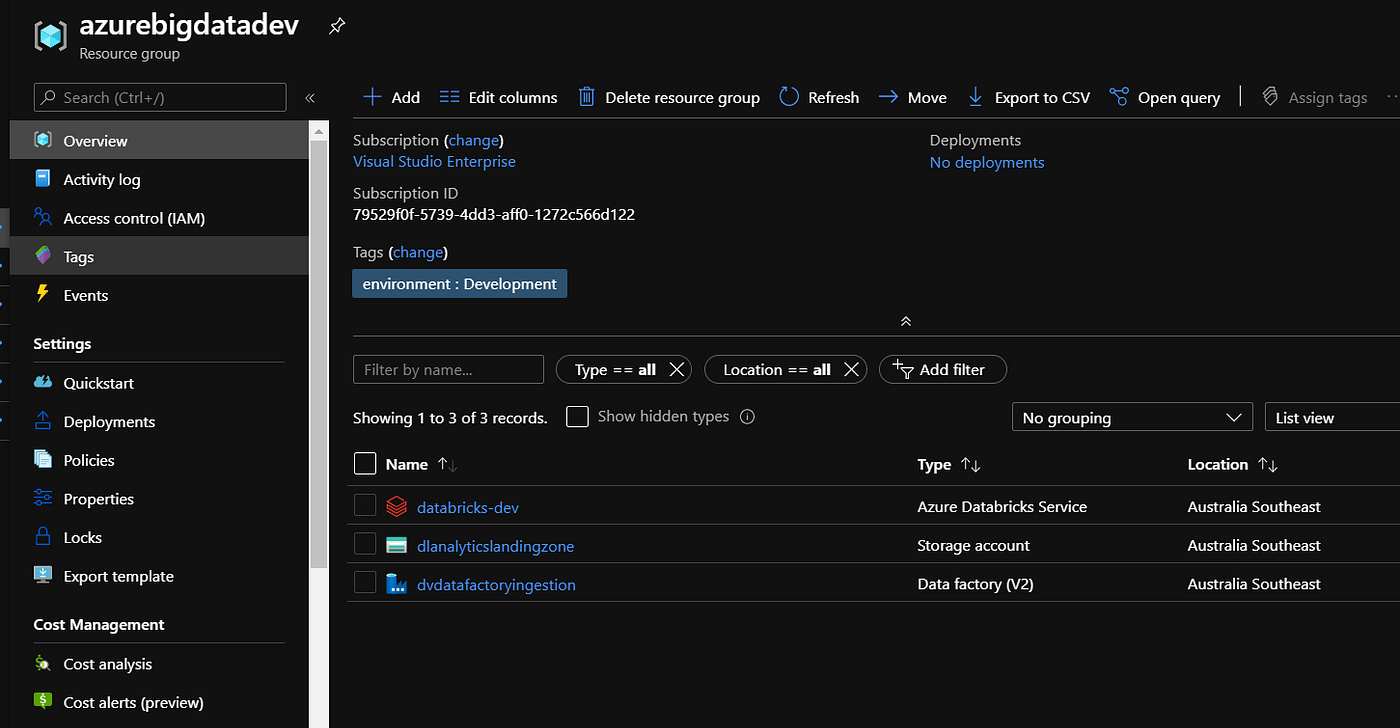Screen dimensions: 1400x728
Task: Select the Data factory icon beside dvdatafactoryingestion
Action: [396, 583]
